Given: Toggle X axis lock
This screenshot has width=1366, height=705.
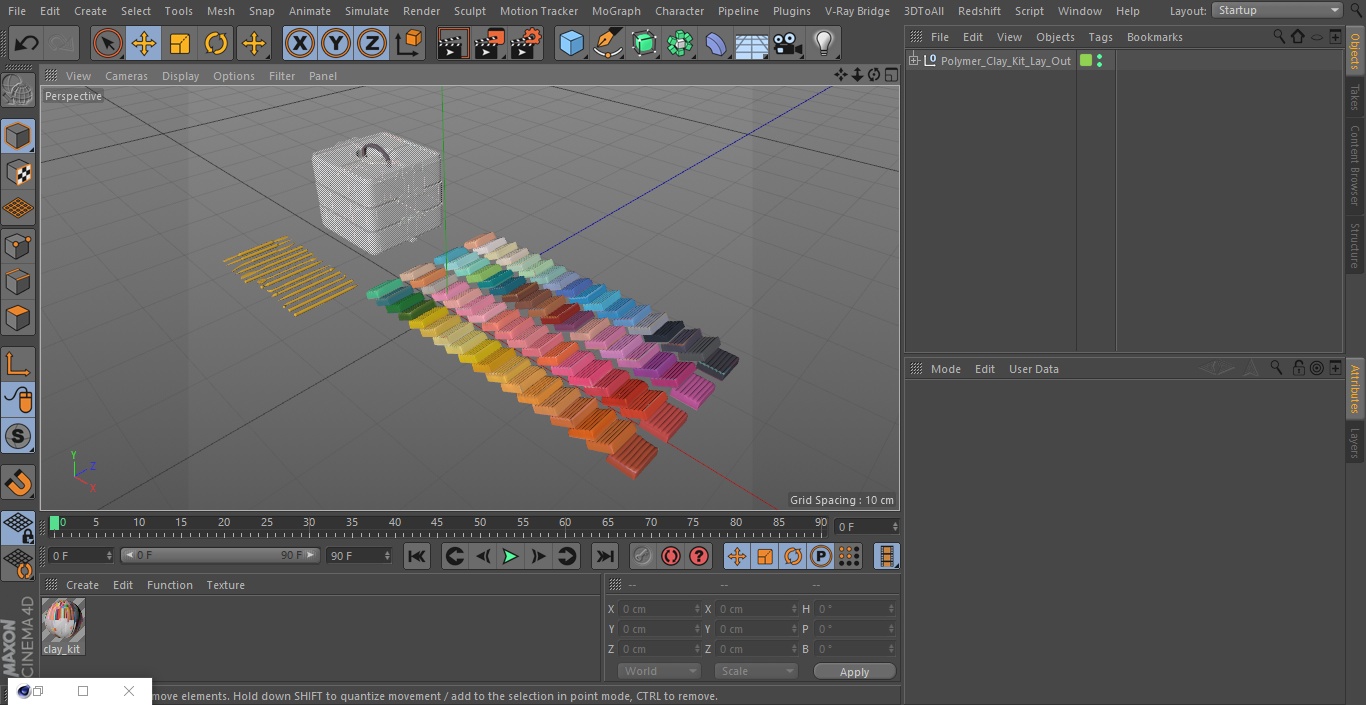Looking at the screenshot, I should coord(299,43).
